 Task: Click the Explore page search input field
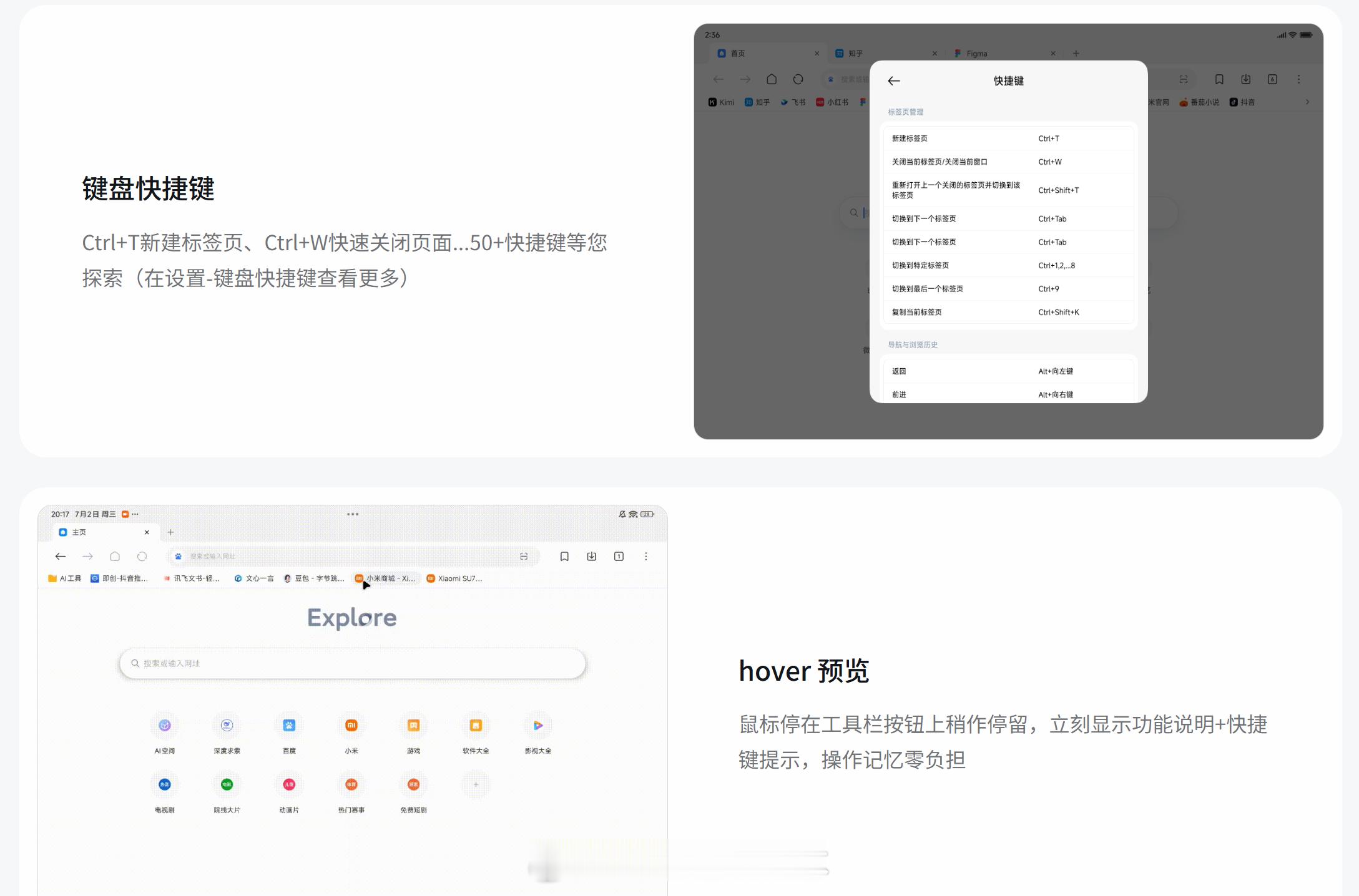353,663
